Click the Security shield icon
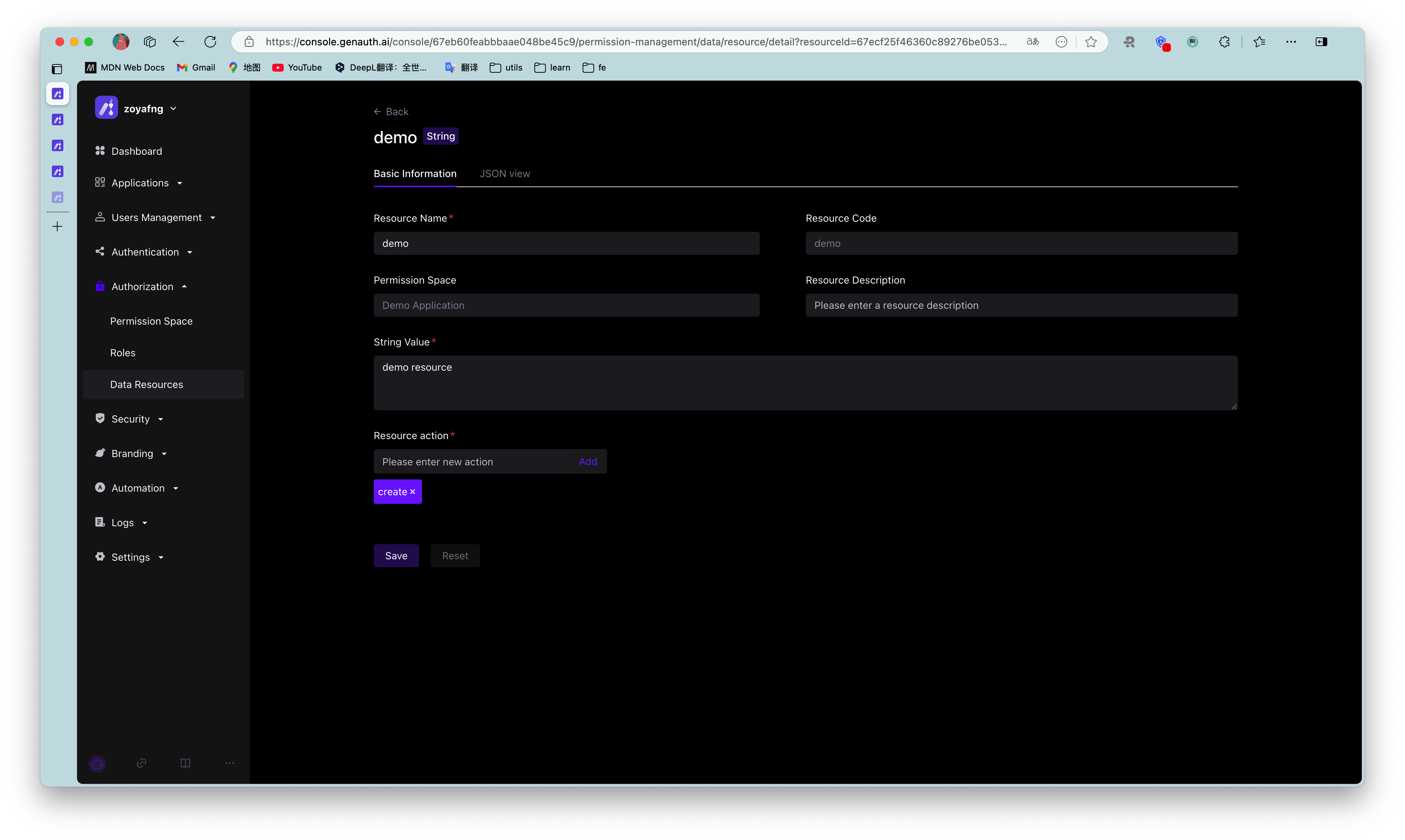Viewport: 1405px width, 840px height. coord(100,418)
